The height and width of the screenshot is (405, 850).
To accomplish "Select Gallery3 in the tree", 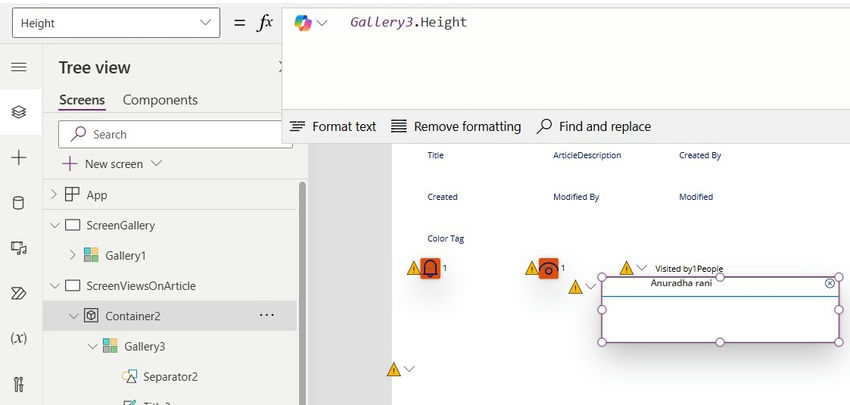I will point(144,346).
